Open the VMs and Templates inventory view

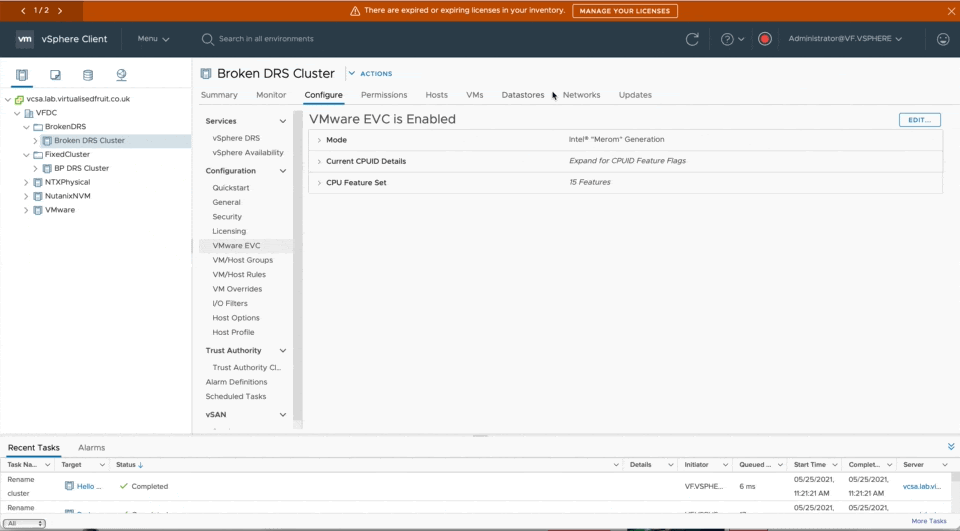pyautogui.click(x=55, y=75)
